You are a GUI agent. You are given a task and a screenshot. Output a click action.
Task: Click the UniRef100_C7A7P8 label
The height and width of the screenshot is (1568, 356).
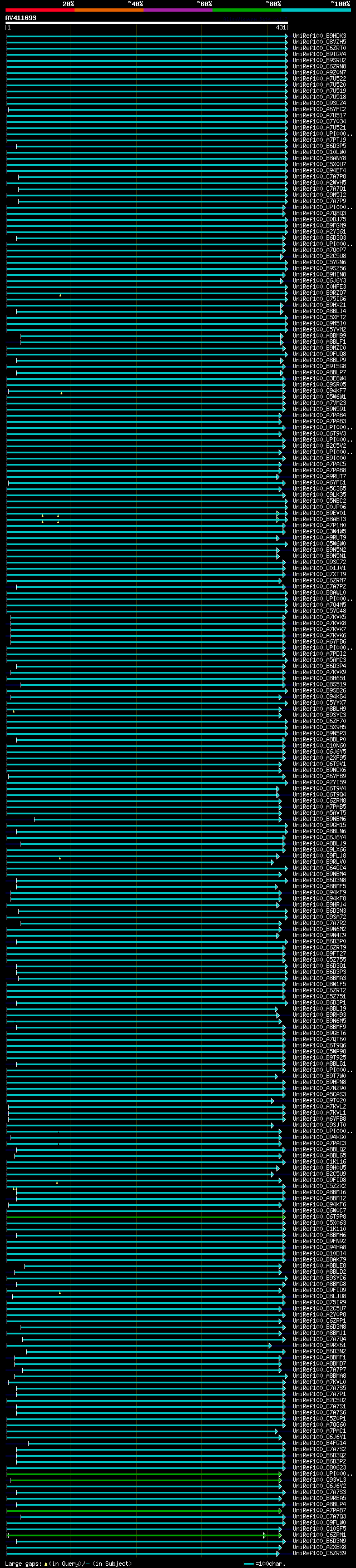coord(319,176)
